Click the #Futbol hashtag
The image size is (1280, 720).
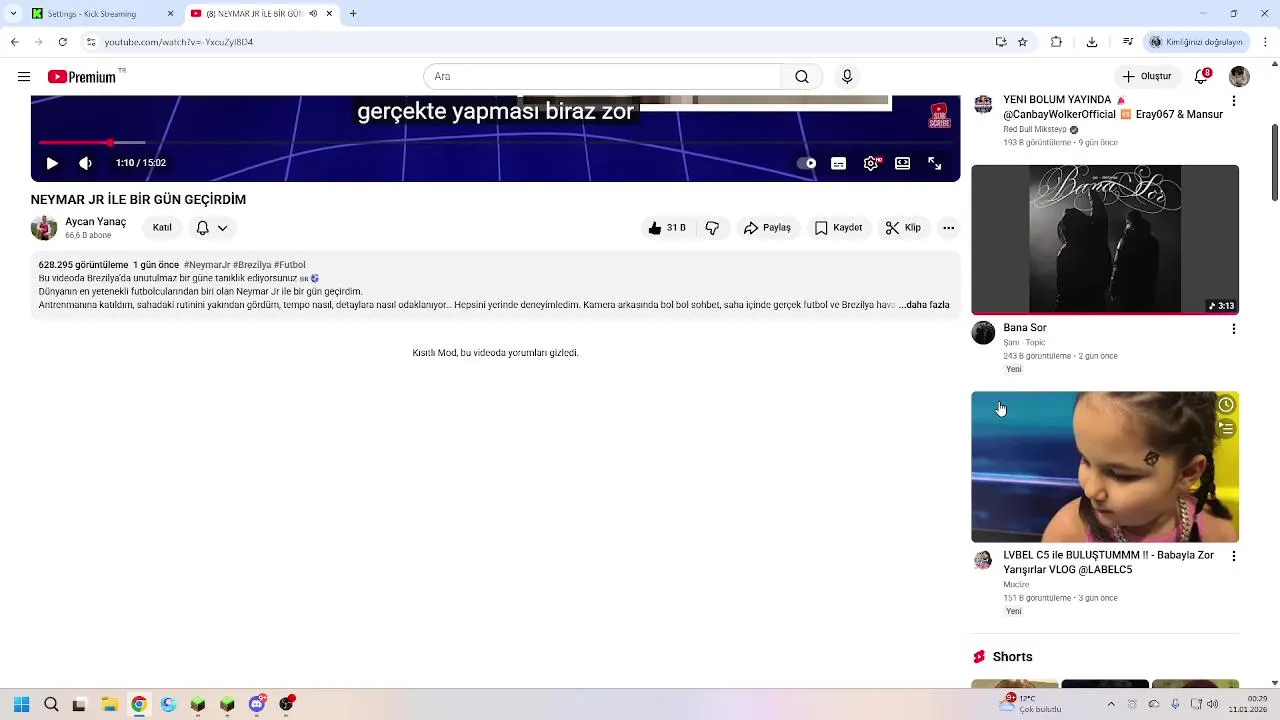coord(290,265)
